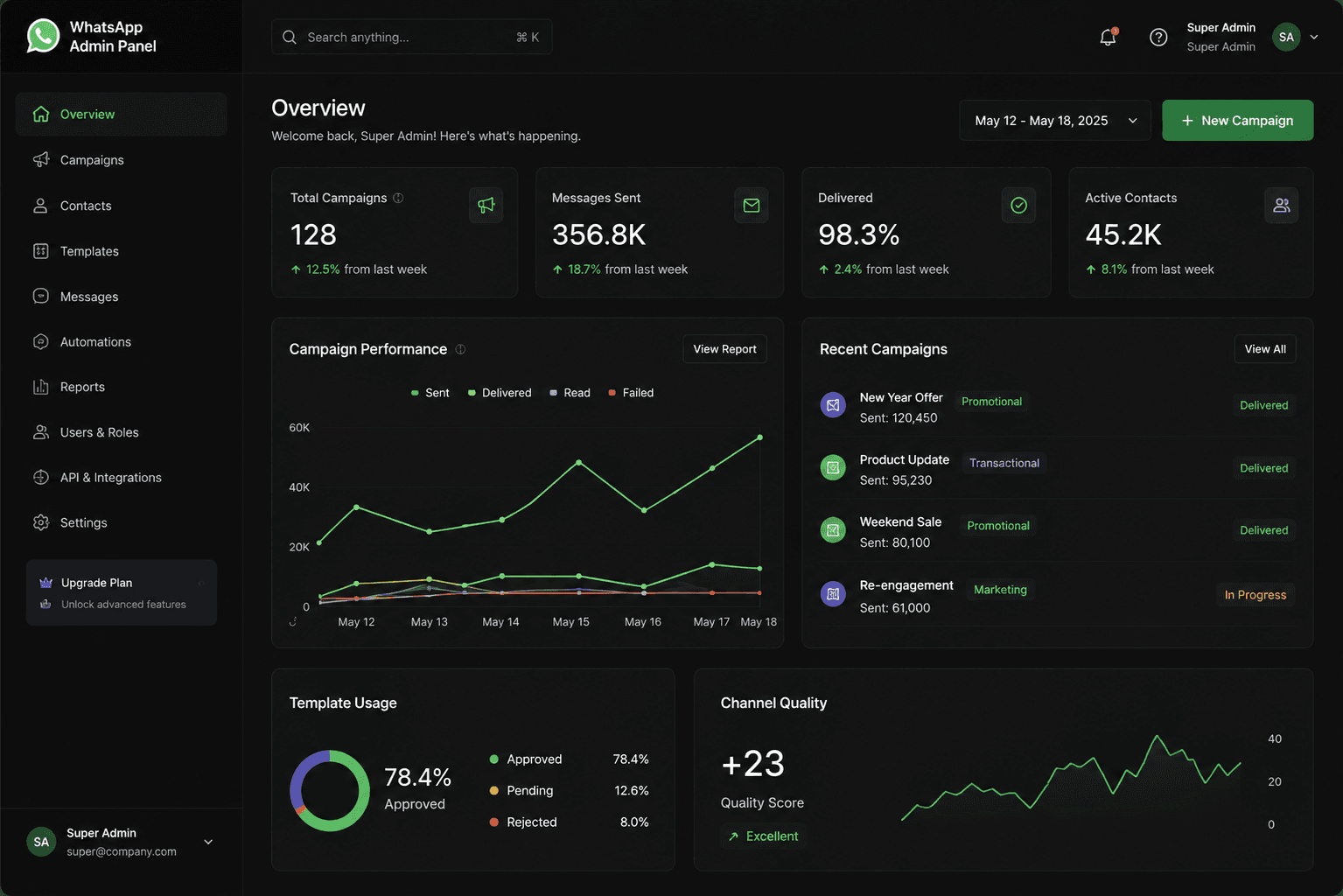
Task: Click the Product Update campaign icon
Action: click(833, 467)
